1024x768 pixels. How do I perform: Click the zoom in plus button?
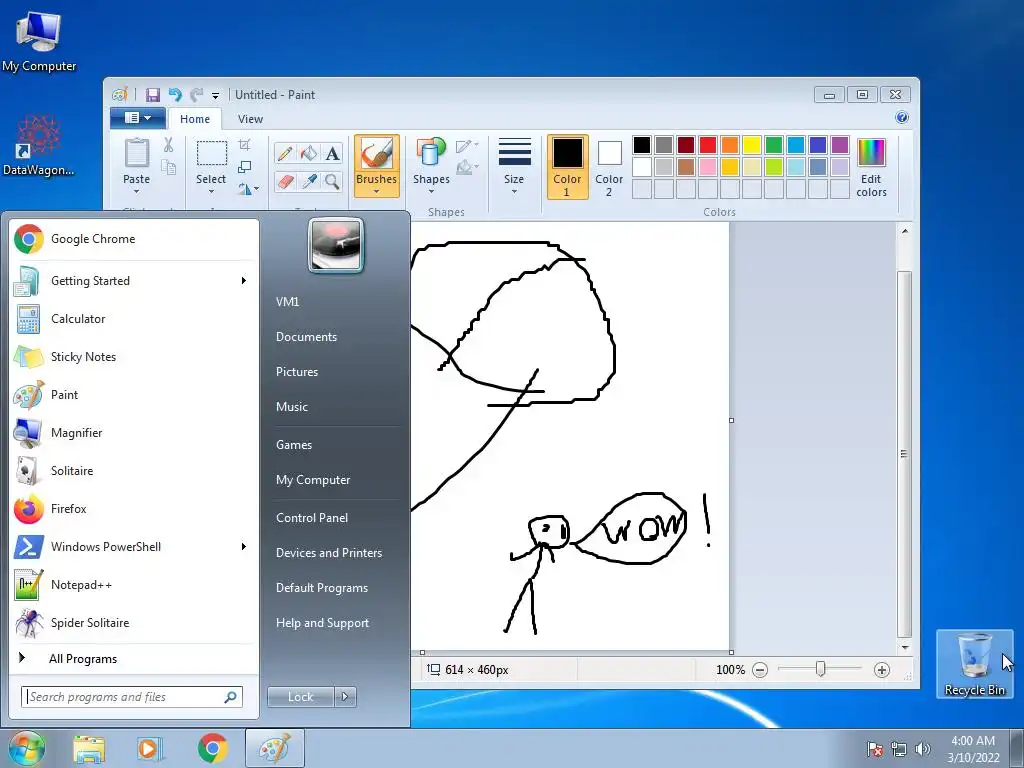coord(882,669)
